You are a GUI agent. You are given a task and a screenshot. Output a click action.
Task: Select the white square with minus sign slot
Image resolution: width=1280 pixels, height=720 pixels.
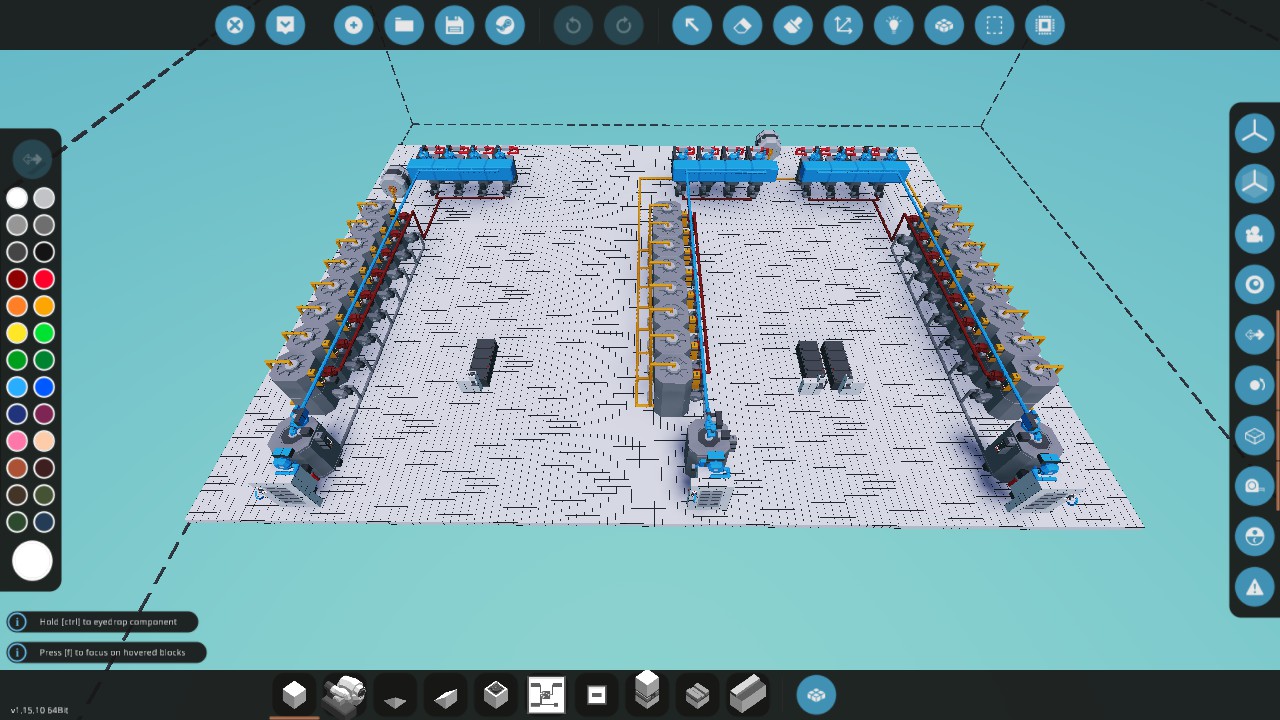point(597,694)
